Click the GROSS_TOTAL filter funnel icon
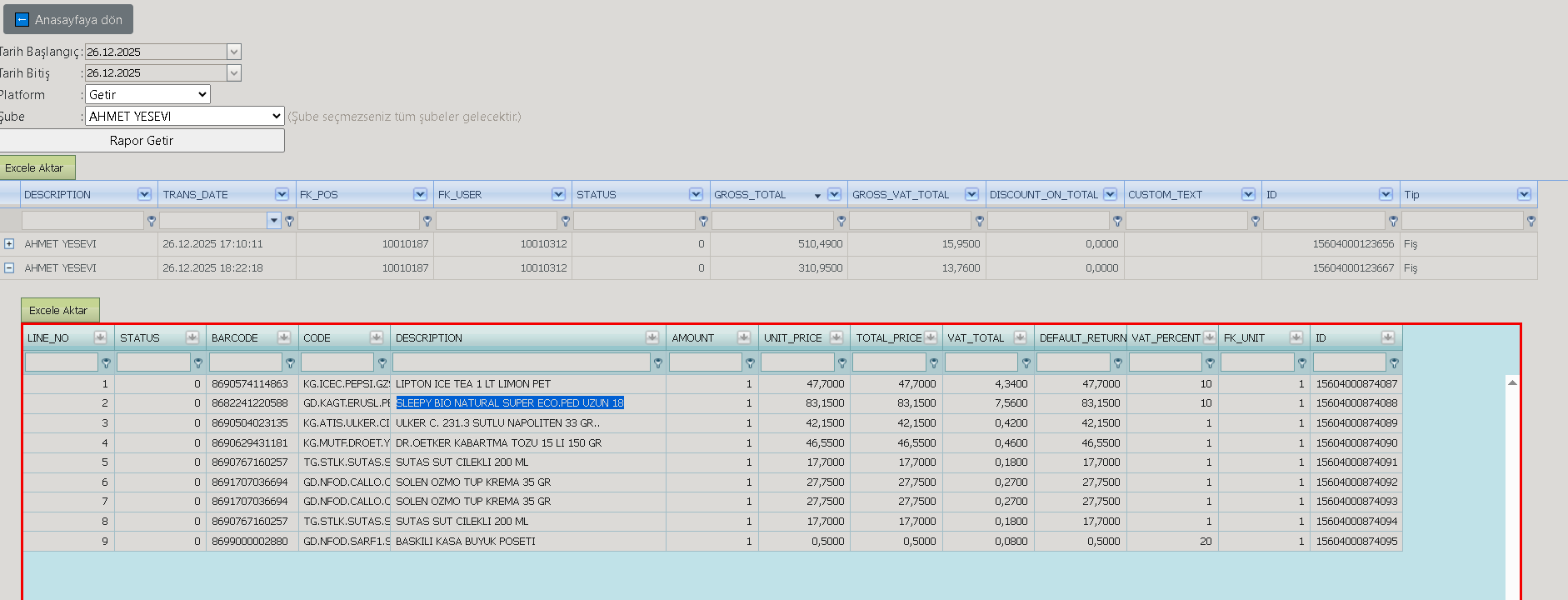The width and height of the screenshot is (1568, 600). point(841,221)
